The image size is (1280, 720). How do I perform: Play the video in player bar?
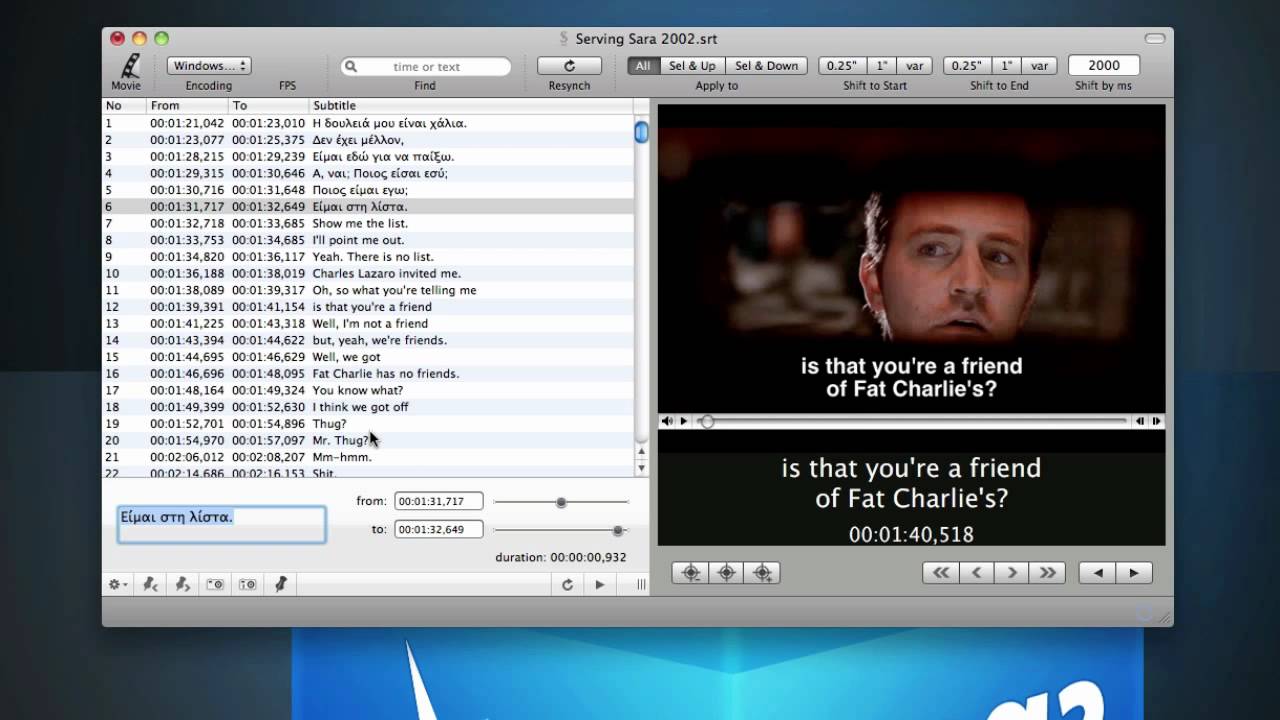684,421
